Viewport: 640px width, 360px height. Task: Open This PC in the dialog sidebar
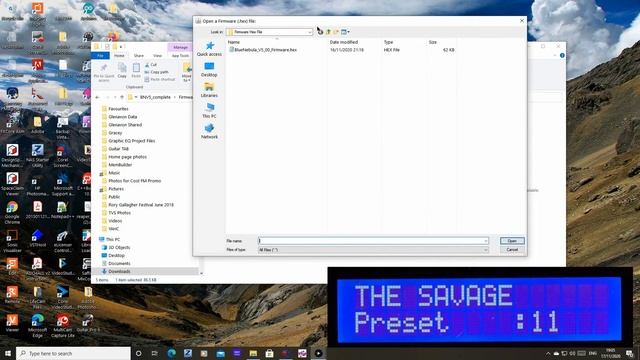click(209, 111)
